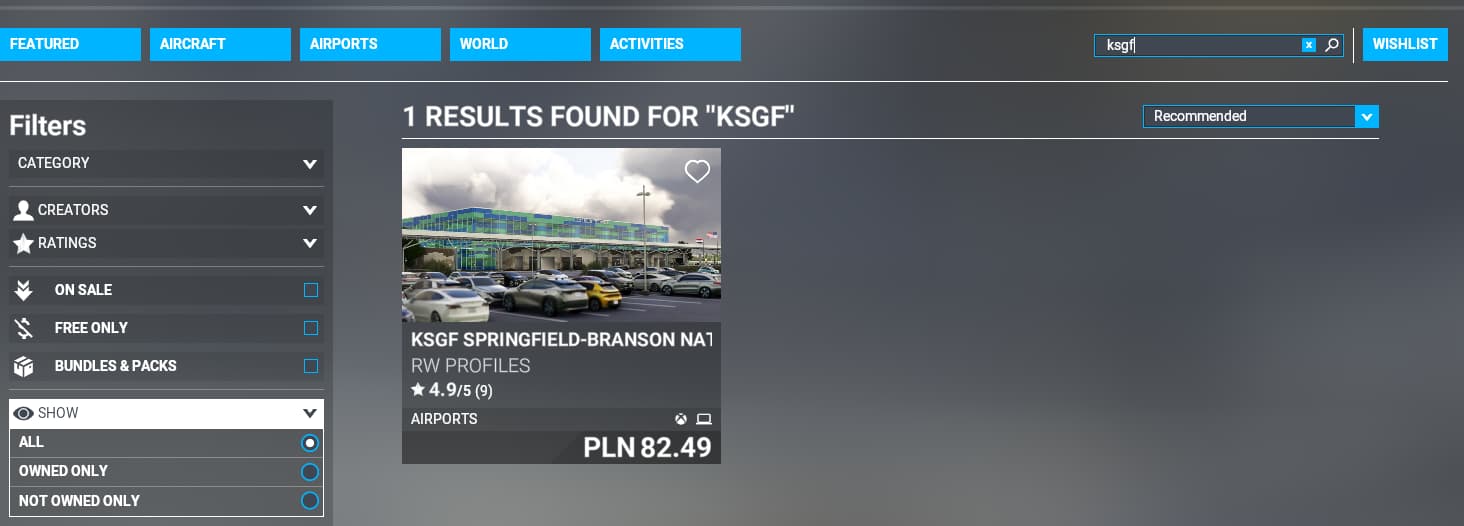Switch to the Aircraft tab
The width and height of the screenshot is (1464, 526).
point(220,44)
